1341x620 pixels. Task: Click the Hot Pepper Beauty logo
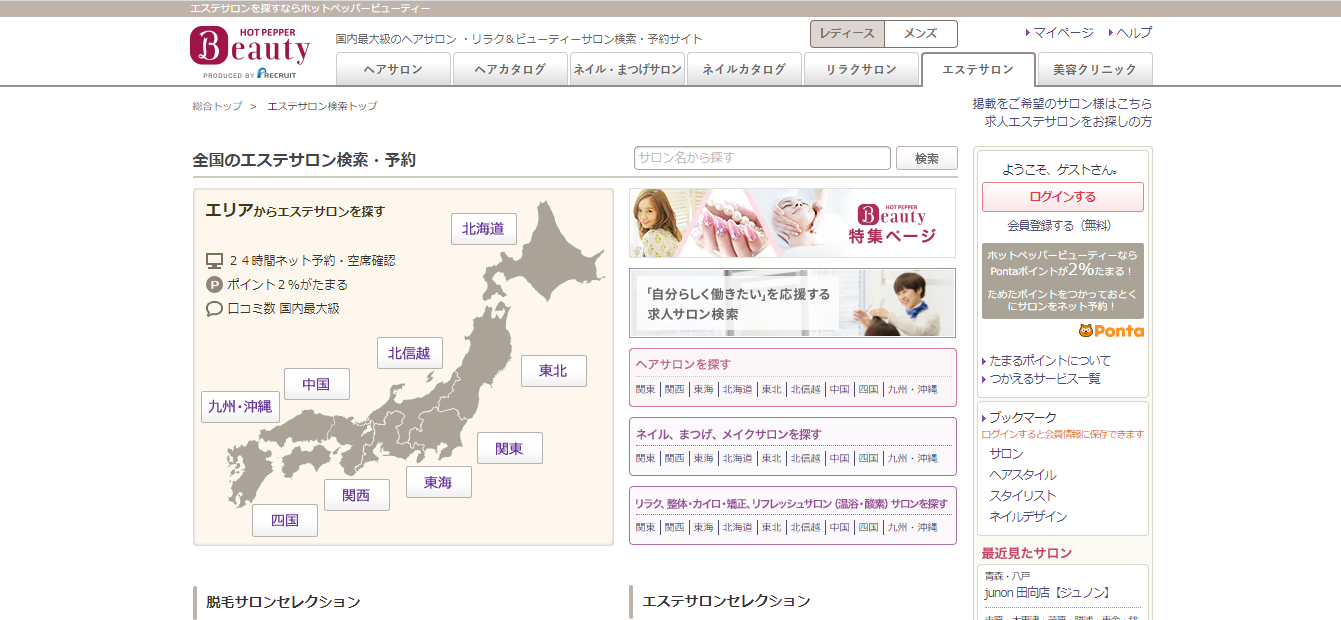click(250, 52)
